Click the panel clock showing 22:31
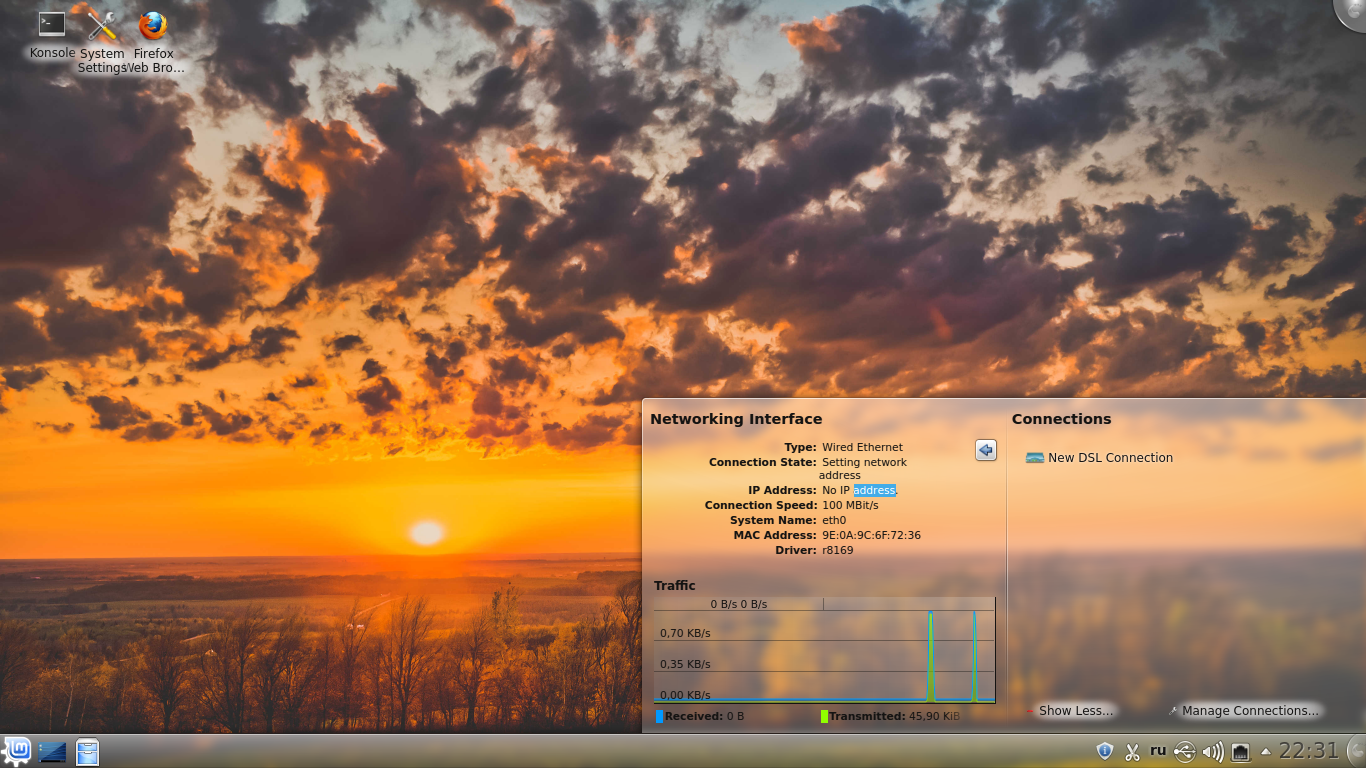 1308,751
